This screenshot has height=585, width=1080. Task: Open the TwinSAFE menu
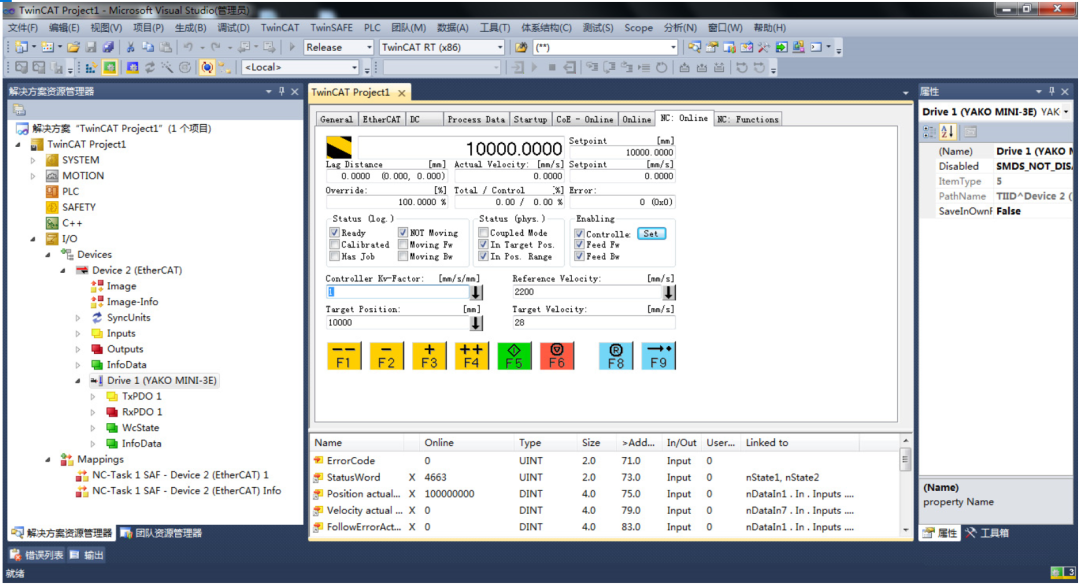pyautogui.click(x=331, y=28)
